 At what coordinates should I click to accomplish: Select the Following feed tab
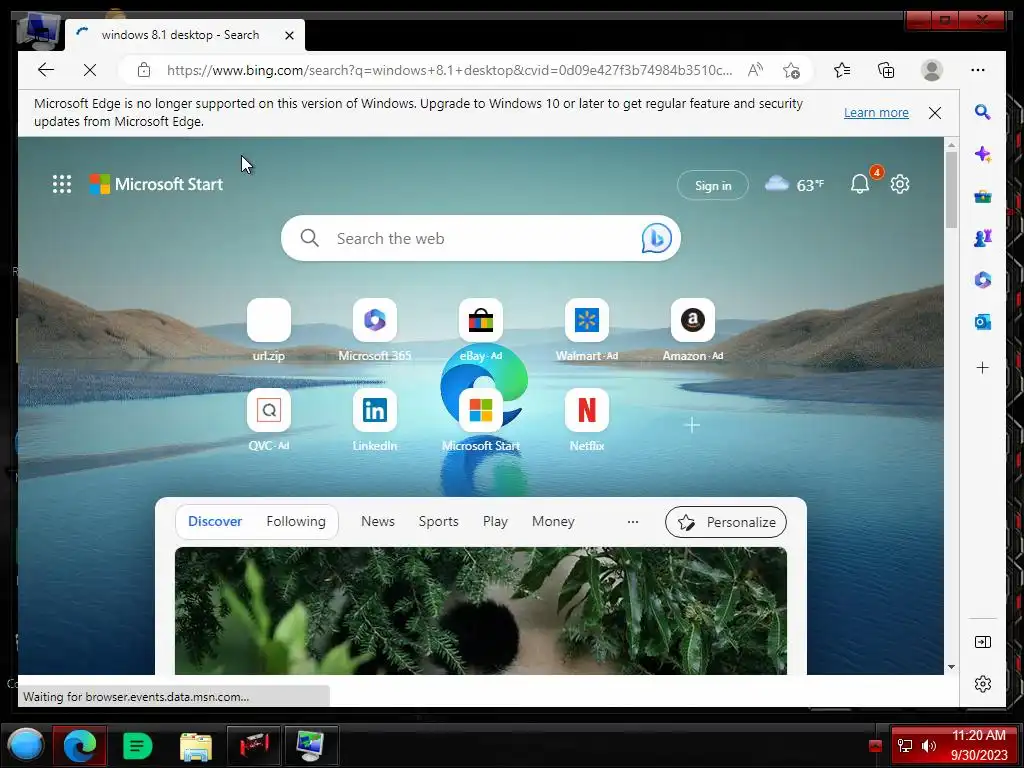click(x=296, y=521)
